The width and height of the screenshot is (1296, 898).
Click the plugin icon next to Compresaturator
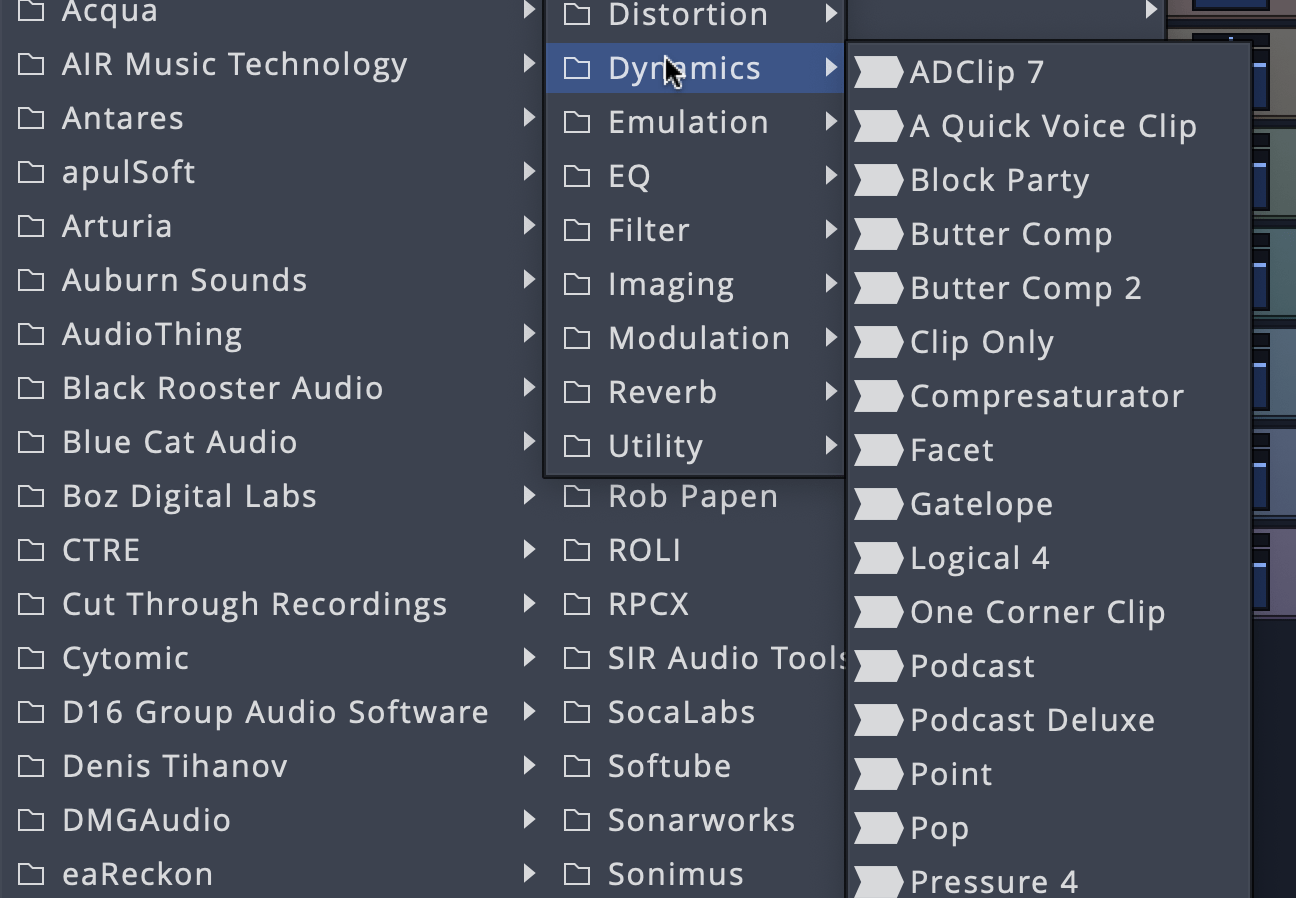click(x=878, y=395)
